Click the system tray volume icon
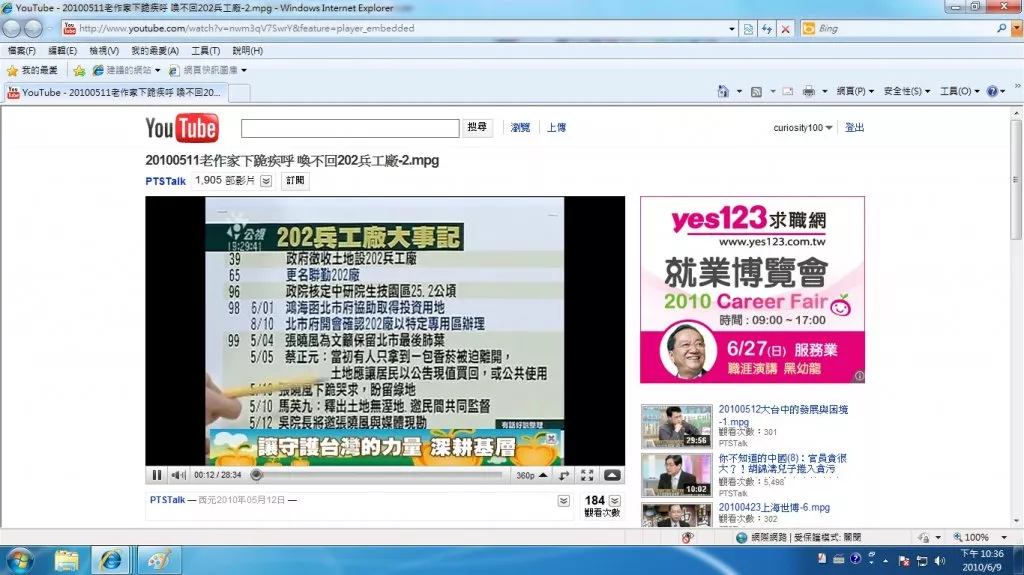 (940, 561)
